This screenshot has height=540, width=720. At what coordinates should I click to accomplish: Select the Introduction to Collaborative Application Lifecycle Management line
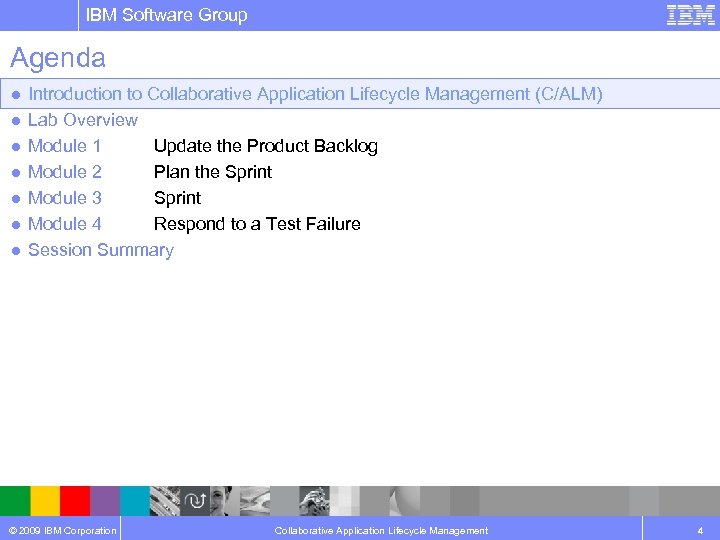315,94
